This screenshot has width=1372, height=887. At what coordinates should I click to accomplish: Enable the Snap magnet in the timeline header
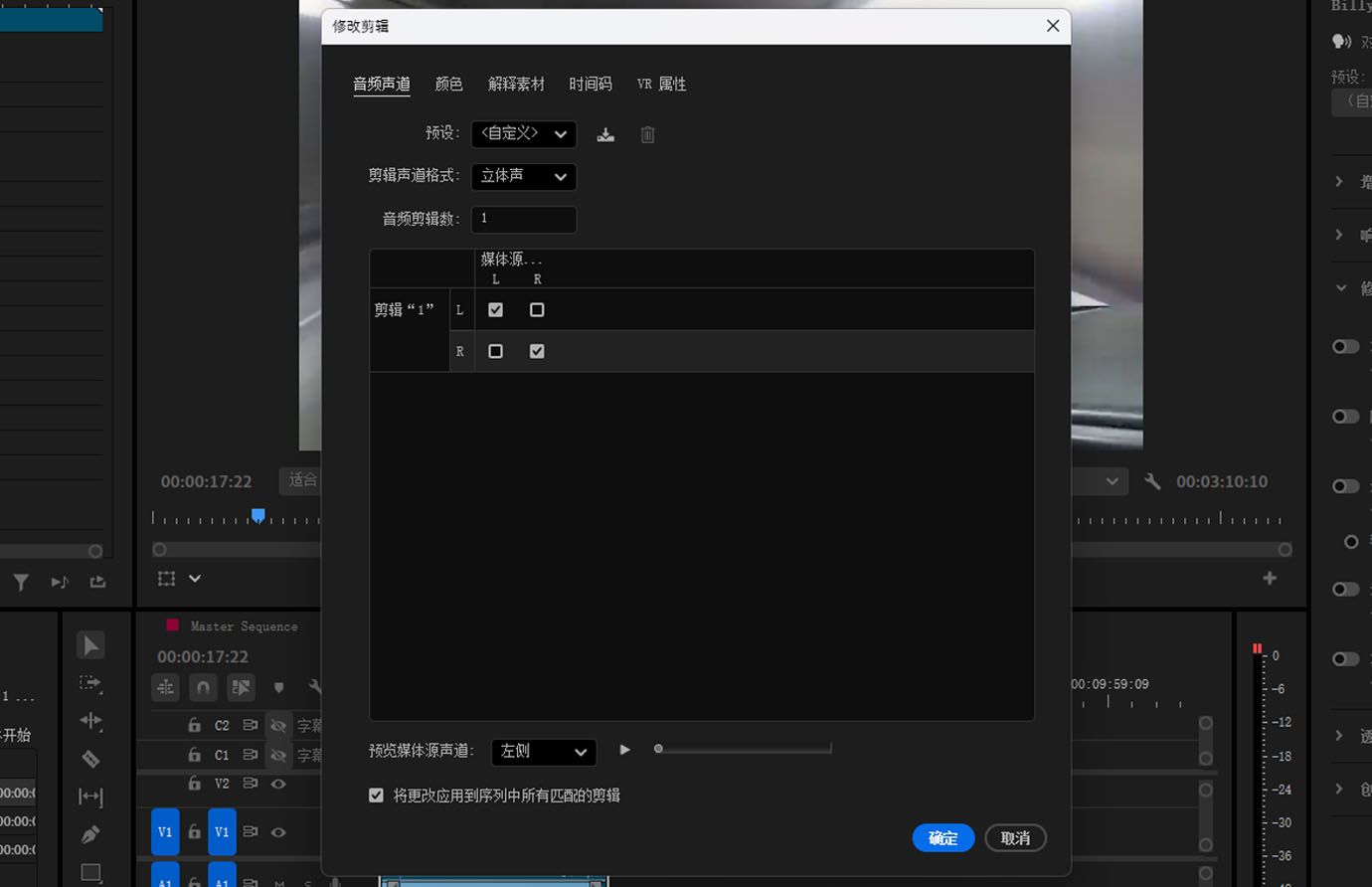pyautogui.click(x=203, y=687)
